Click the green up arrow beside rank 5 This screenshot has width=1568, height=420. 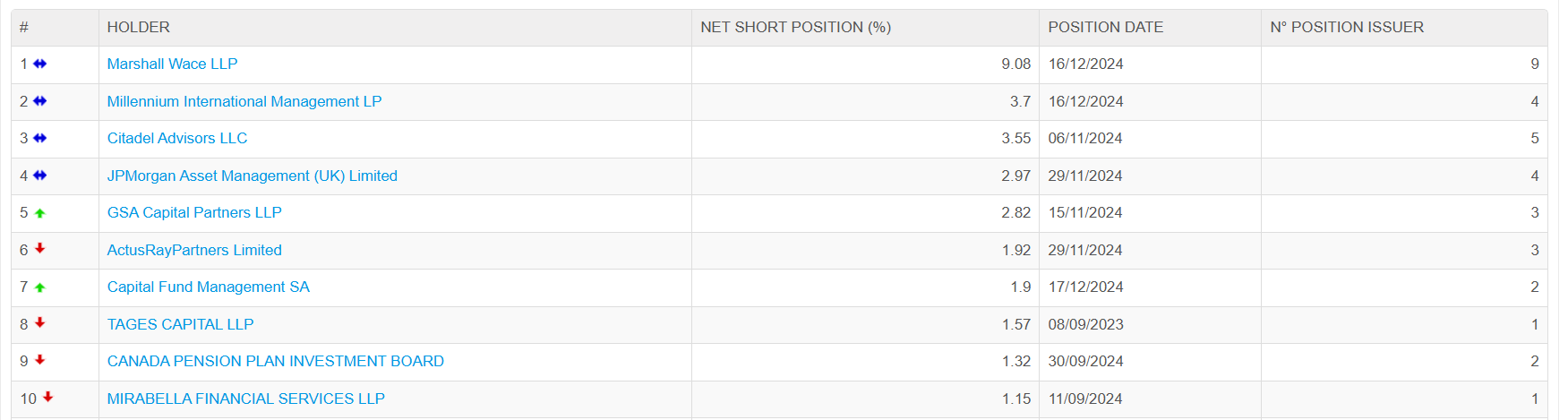pyautogui.click(x=39, y=213)
